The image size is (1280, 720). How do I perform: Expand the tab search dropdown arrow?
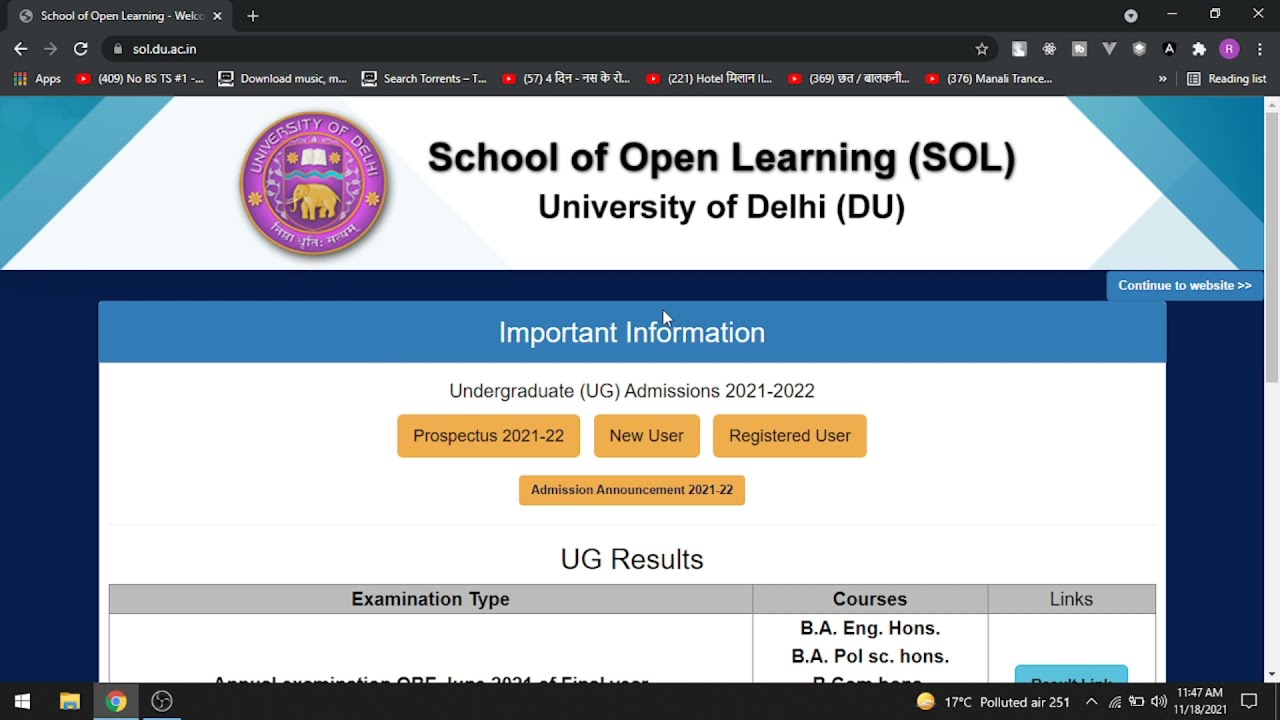tap(1131, 16)
